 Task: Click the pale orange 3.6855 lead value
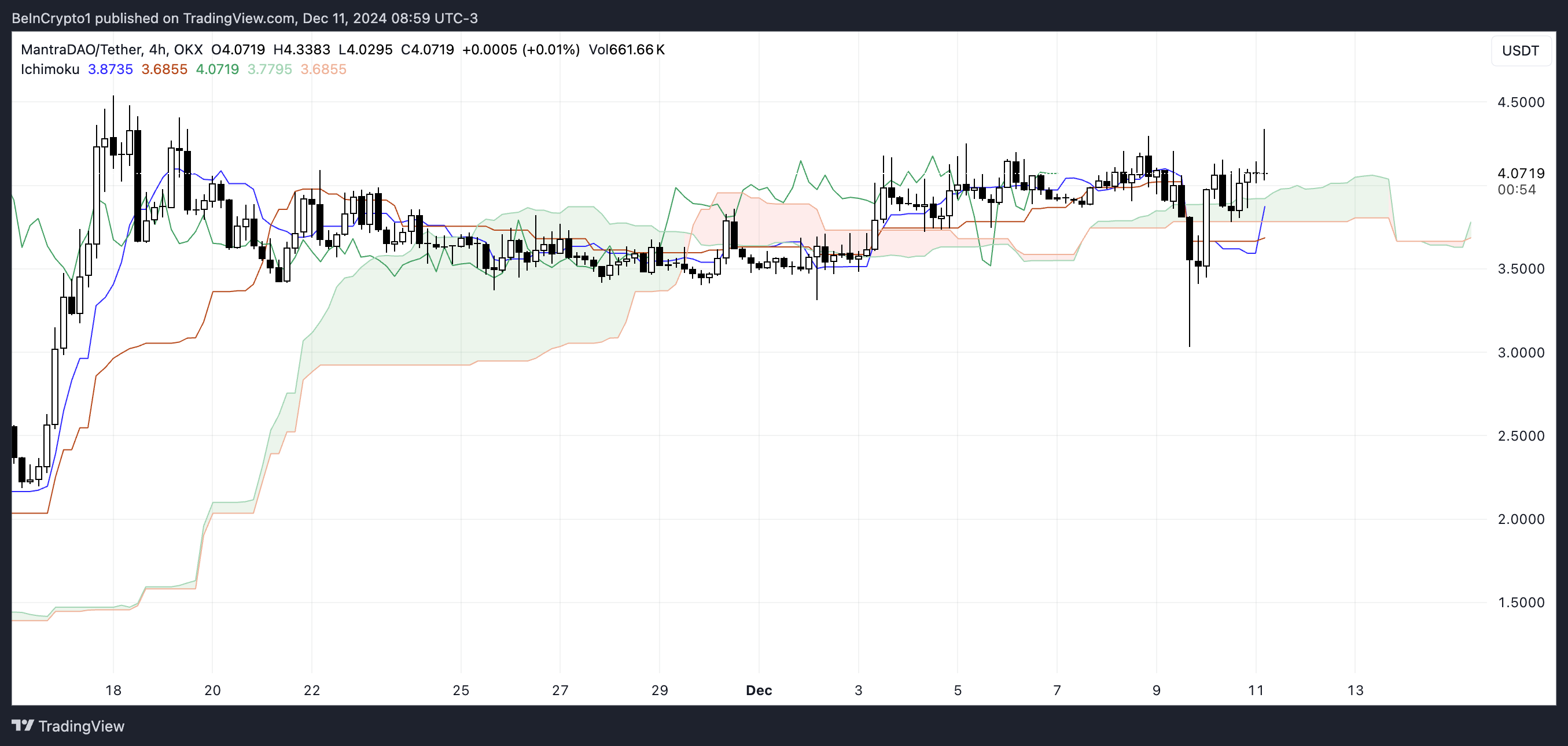[323, 69]
